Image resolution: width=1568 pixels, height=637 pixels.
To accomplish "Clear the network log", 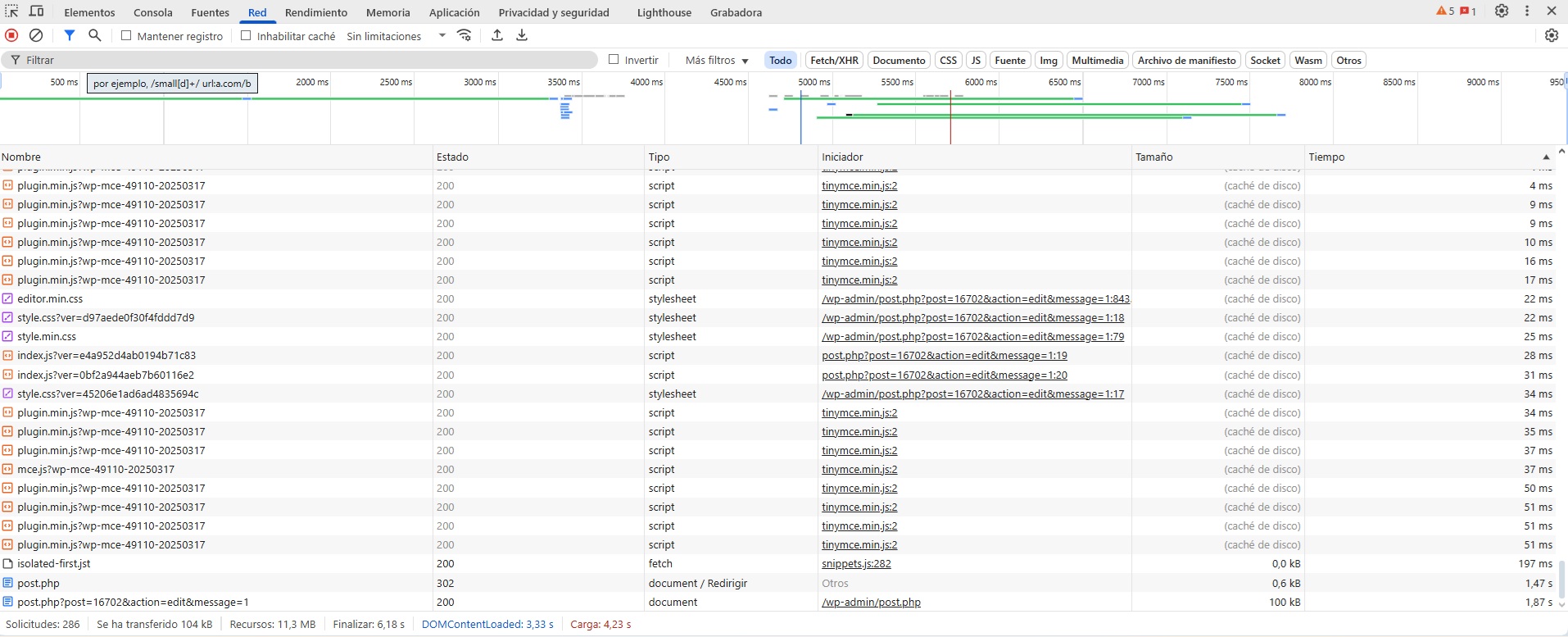I will click(x=36, y=35).
